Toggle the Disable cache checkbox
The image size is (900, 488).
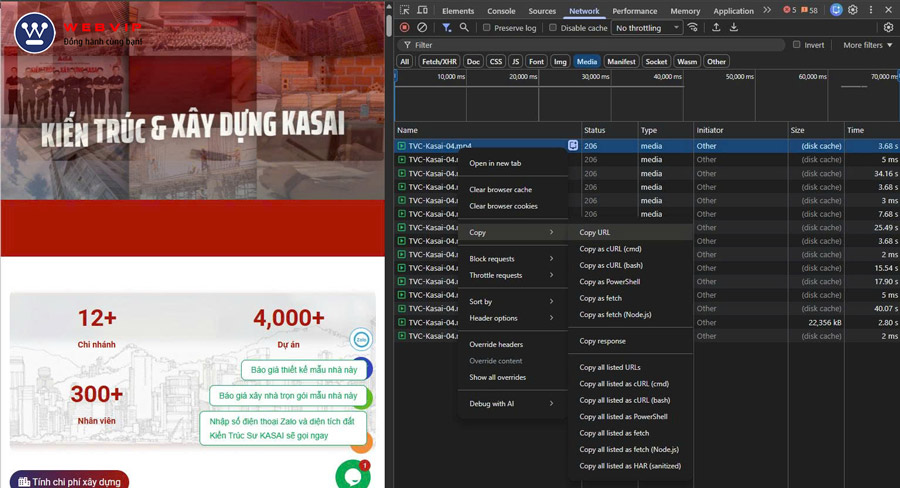click(553, 28)
